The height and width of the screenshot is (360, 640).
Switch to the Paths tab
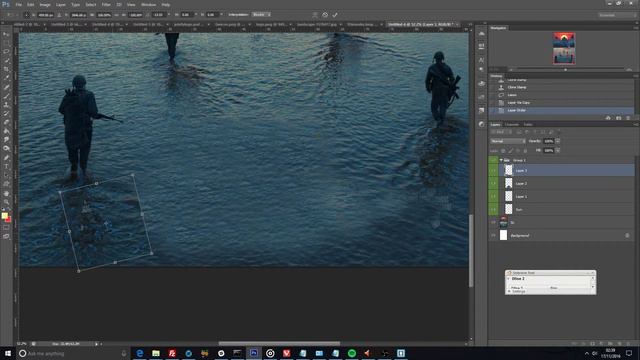point(528,124)
